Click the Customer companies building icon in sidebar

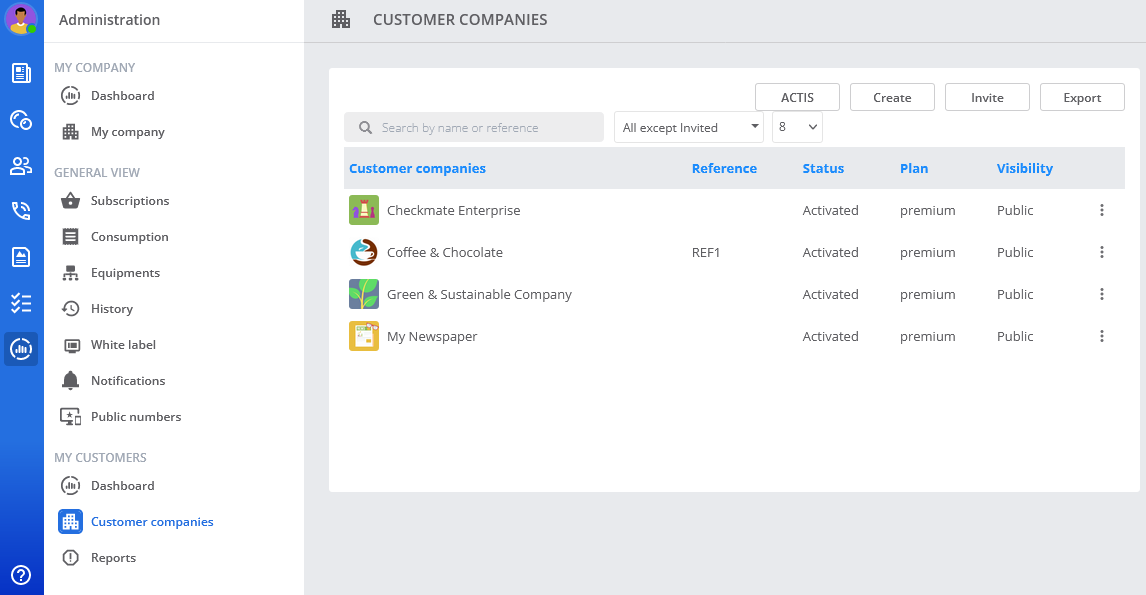tap(70, 521)
